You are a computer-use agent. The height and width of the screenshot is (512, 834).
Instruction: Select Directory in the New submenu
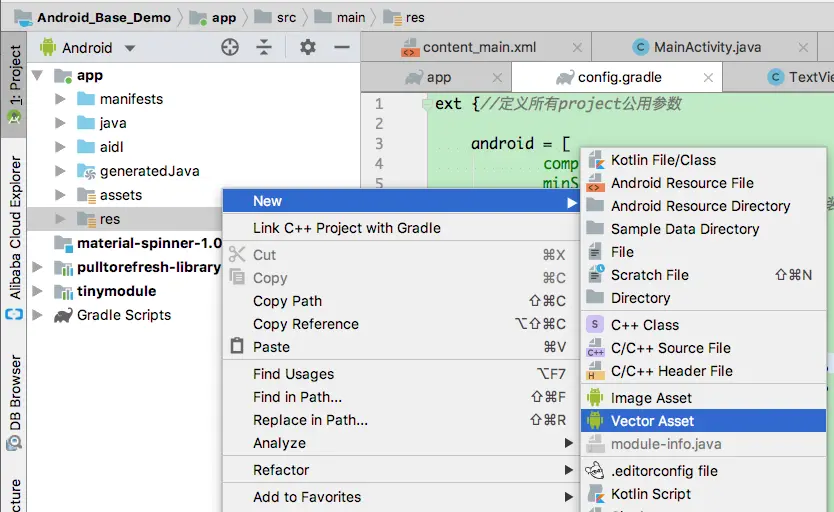pos(703,298)
